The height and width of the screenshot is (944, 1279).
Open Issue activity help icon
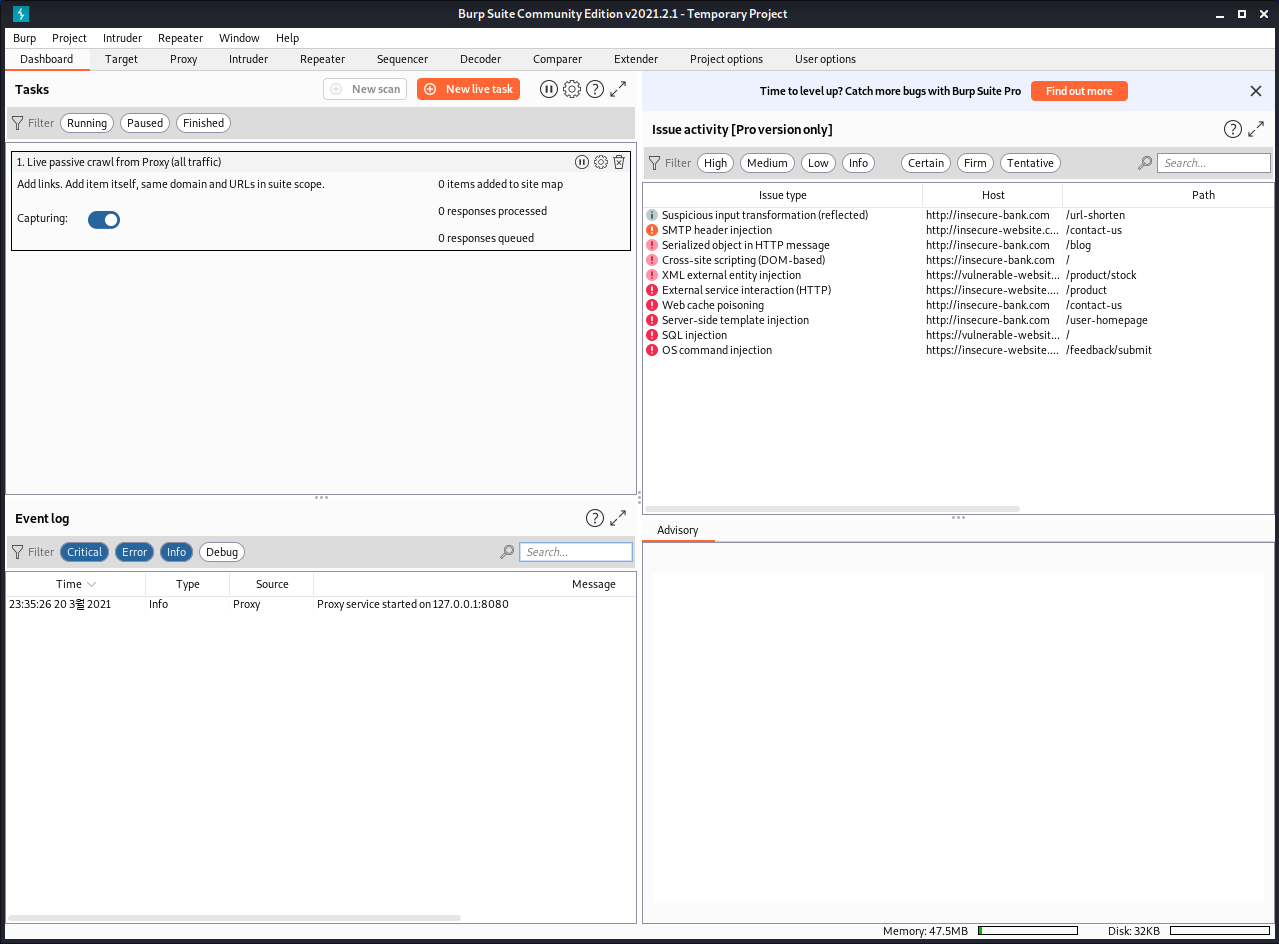(x=1233, y=129)
